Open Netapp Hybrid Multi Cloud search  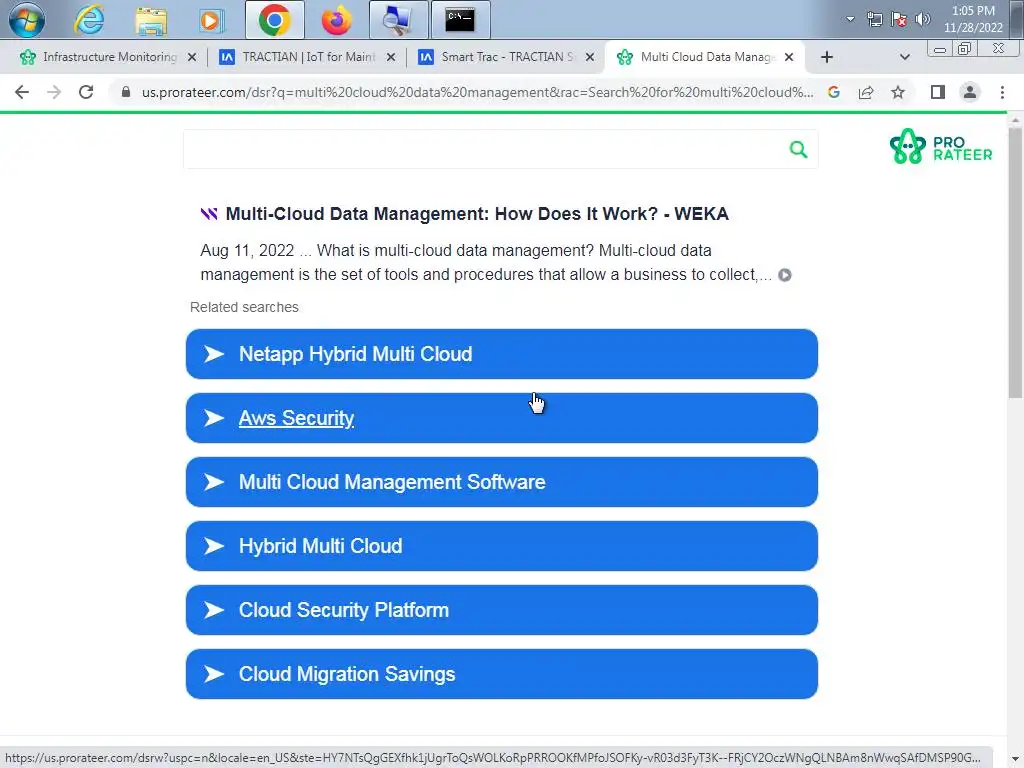point(502,354)
